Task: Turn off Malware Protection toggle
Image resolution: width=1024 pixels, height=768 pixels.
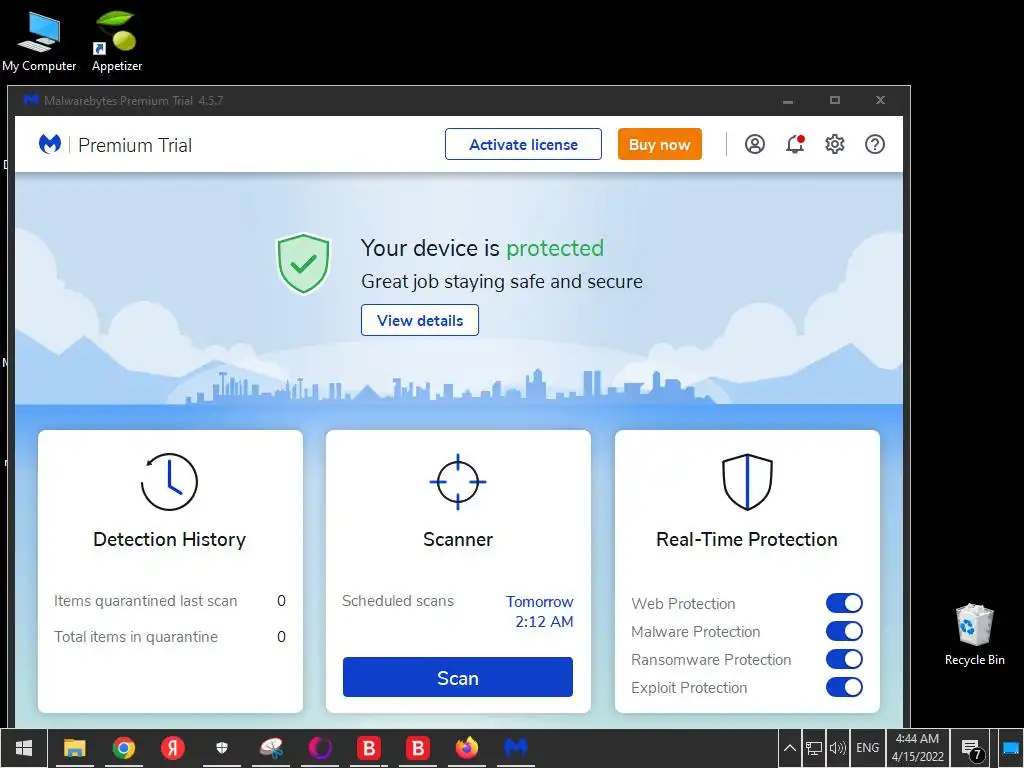Action: pyautogui.click(x=844, y=631)
